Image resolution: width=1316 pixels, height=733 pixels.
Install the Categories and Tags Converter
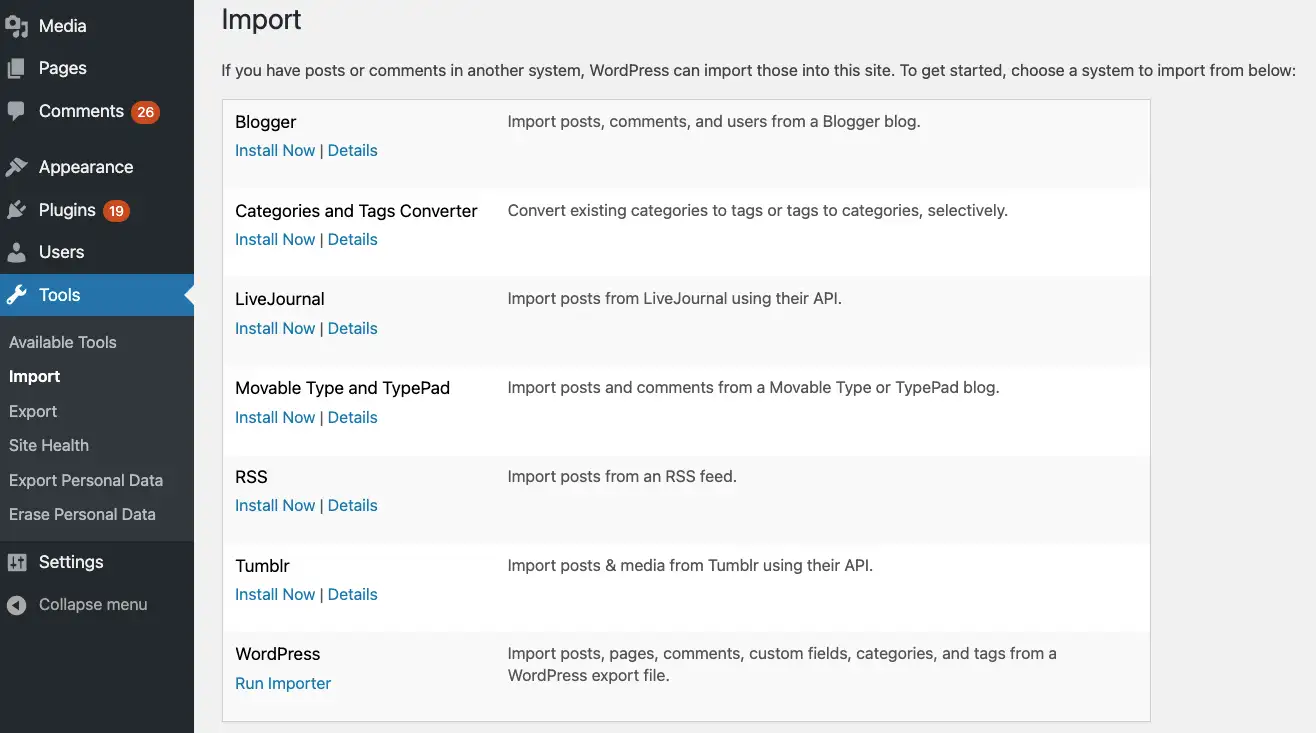coord(275,240)
